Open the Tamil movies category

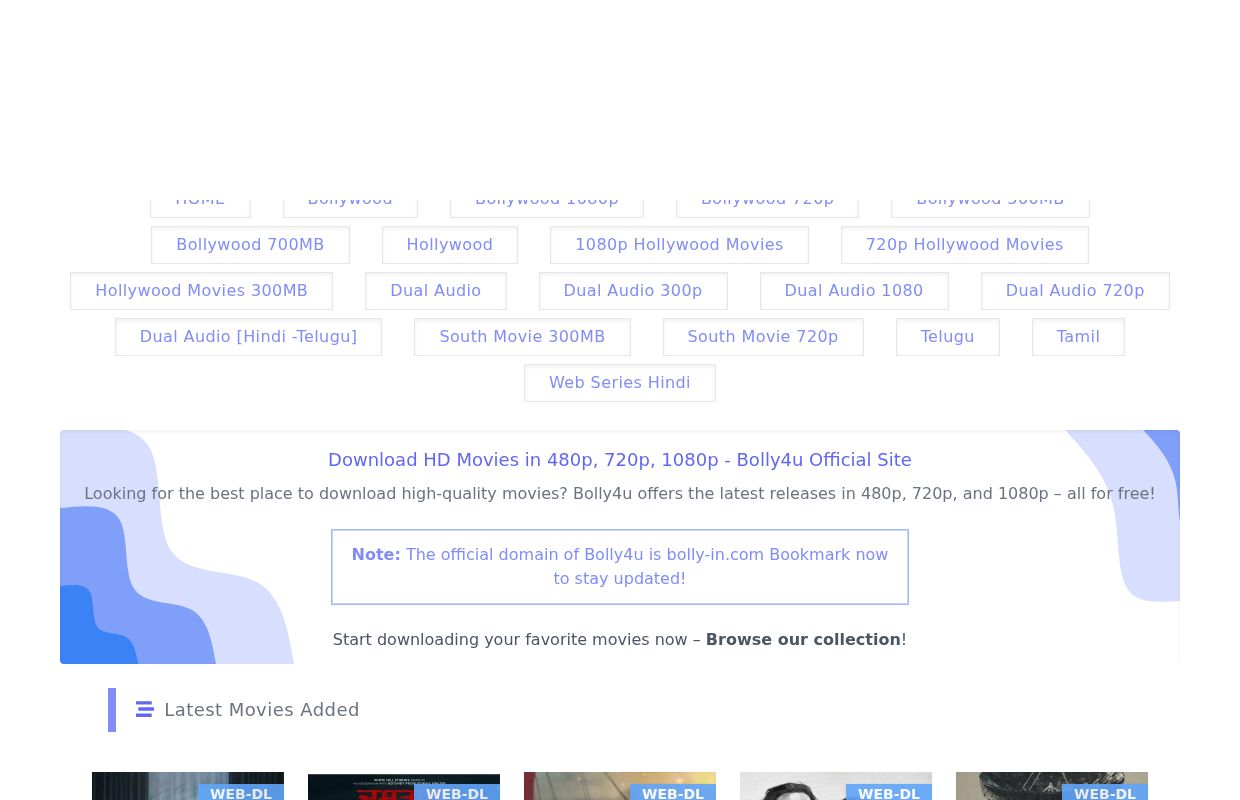point(1078,337)
